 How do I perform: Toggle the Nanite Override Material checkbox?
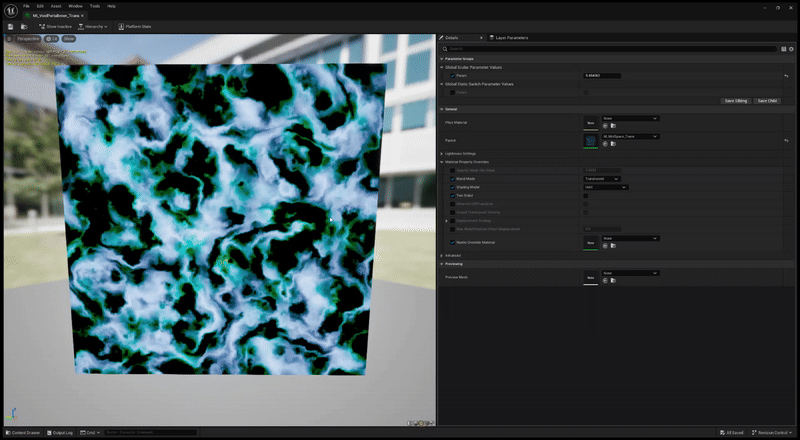click(x=453, y=242)
